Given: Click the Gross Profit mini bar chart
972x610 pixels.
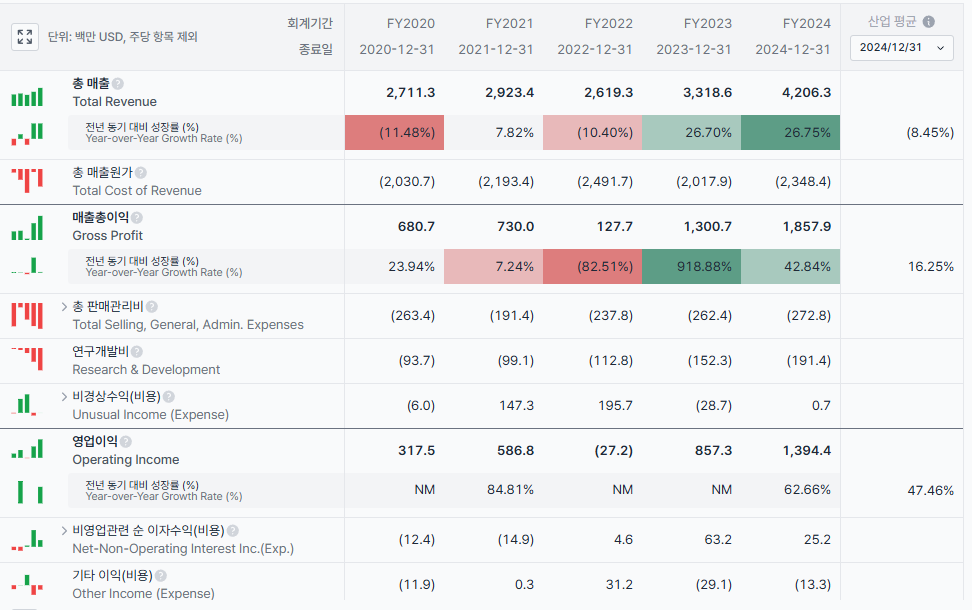Looking at the screenshot, I should click(27, 231).
